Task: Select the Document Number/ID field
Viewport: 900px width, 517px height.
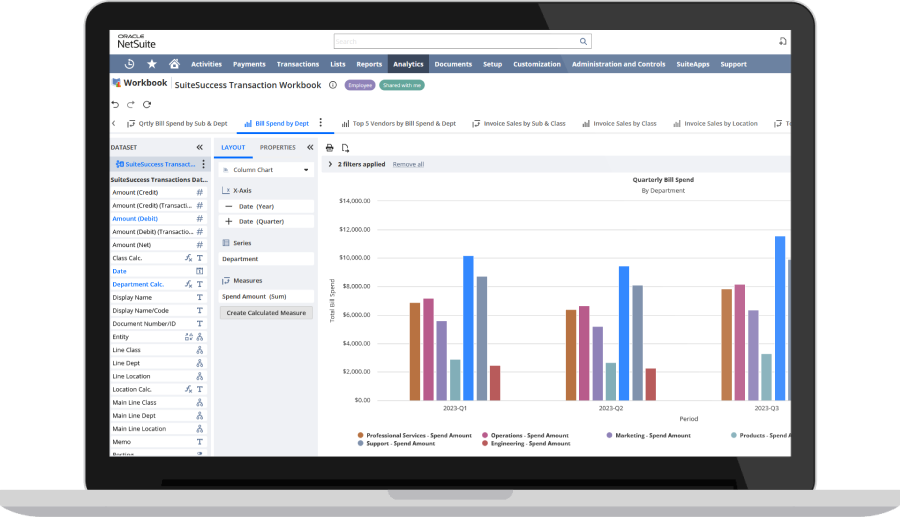Action: (158, 324)
